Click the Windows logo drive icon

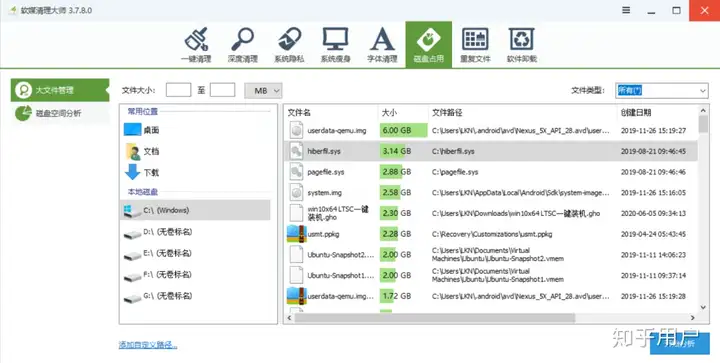[x=132, y=211]
